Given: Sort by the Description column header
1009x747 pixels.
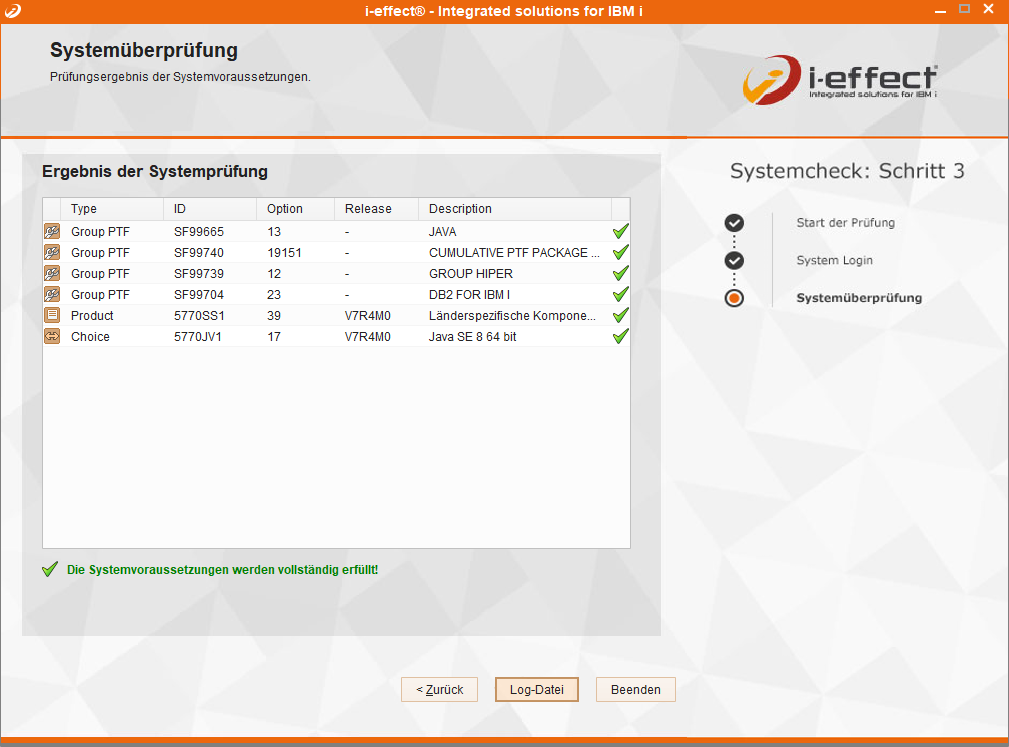Looking at the screenshot, I should [460, 209].
